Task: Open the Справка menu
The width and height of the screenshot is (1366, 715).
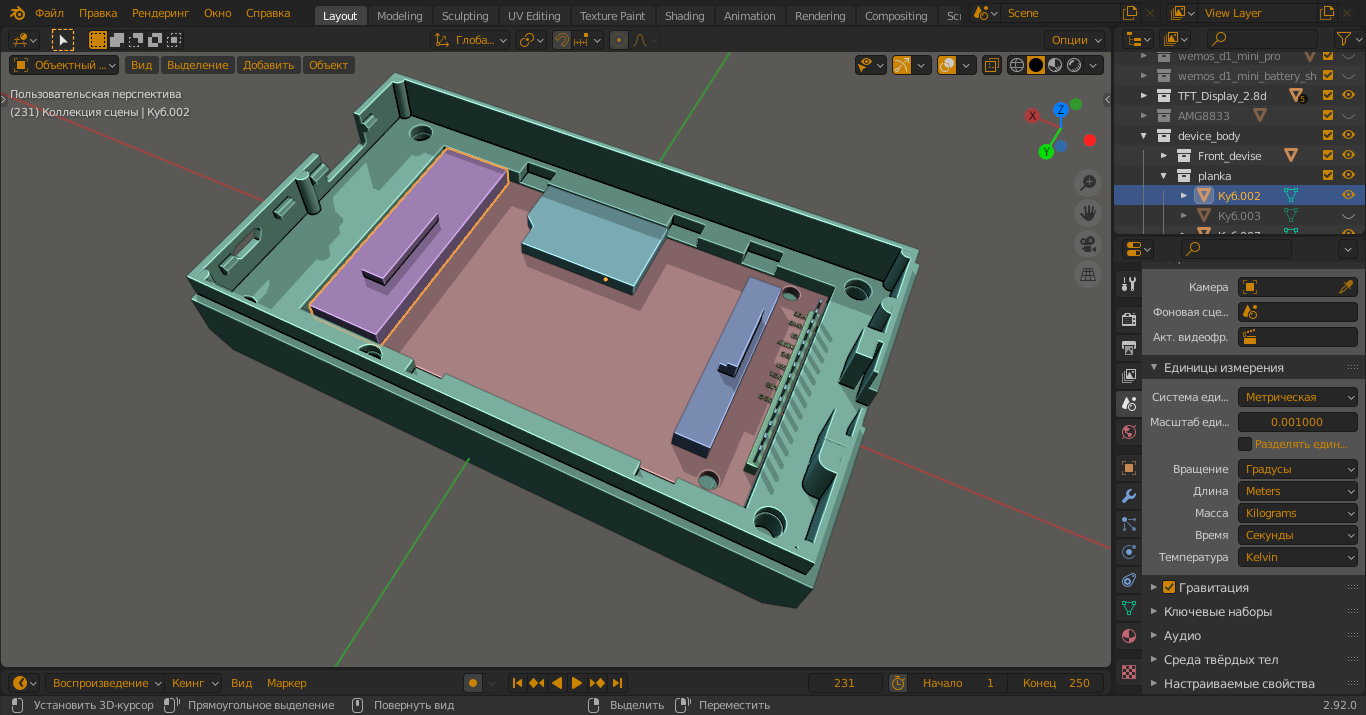Action: [x=268, y=13]
